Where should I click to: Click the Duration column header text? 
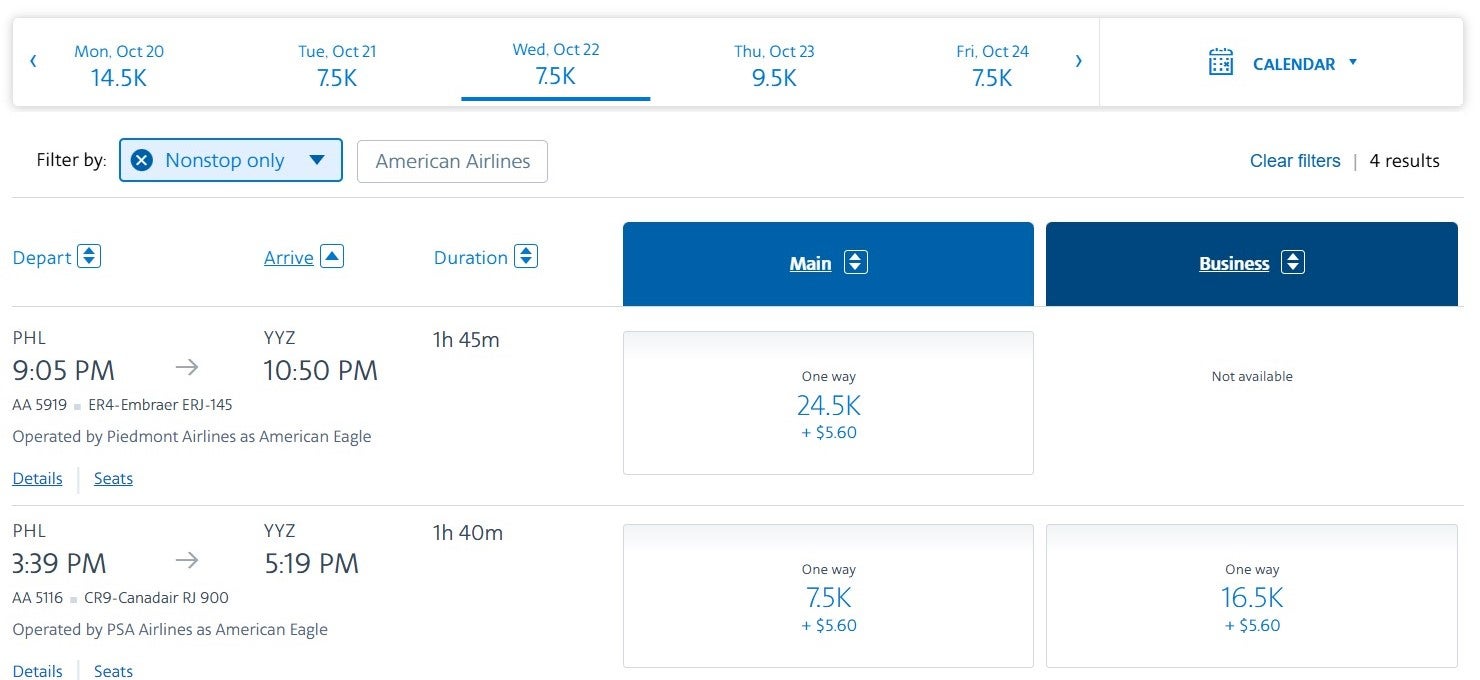(x=471, y=258)
